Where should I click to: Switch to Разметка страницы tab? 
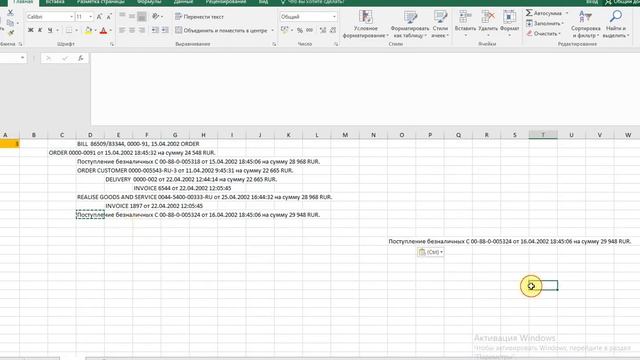tap(101, 2)
